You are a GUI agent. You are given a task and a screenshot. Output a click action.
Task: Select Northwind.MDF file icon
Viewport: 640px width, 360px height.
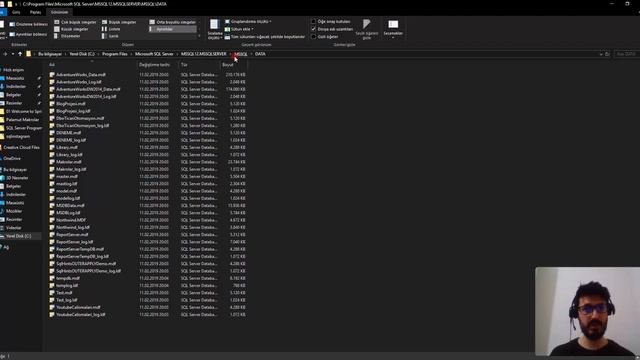tap(52, 220)
